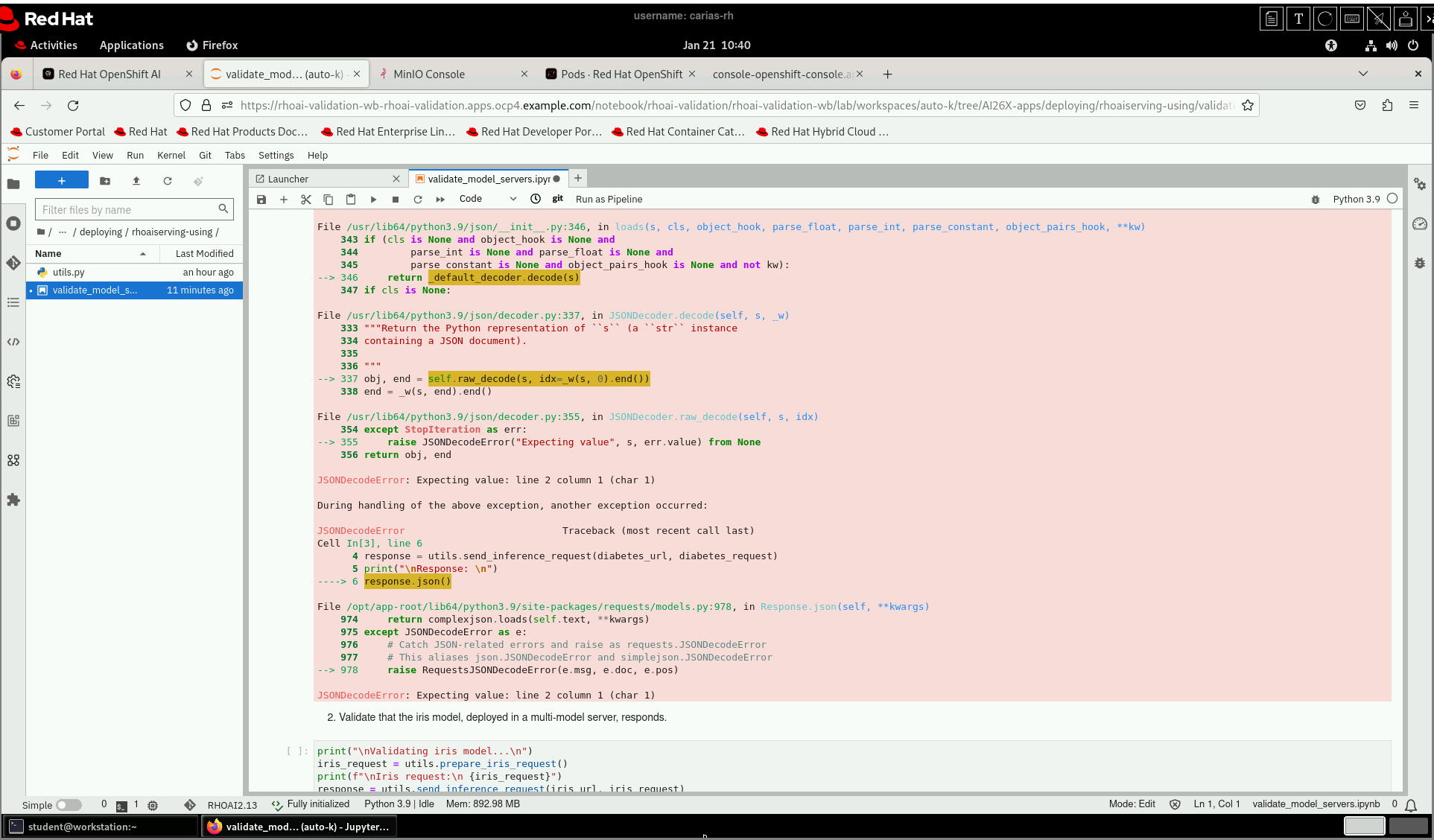
Task: Open the git button in the notebook toolbar
Action: coord(557,199)
